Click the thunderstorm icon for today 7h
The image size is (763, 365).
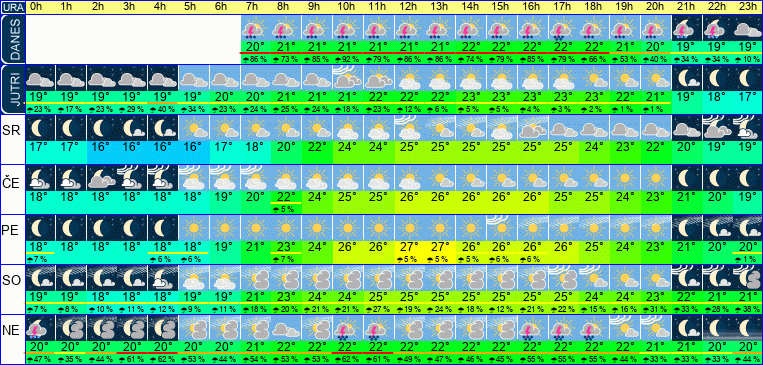255,28
